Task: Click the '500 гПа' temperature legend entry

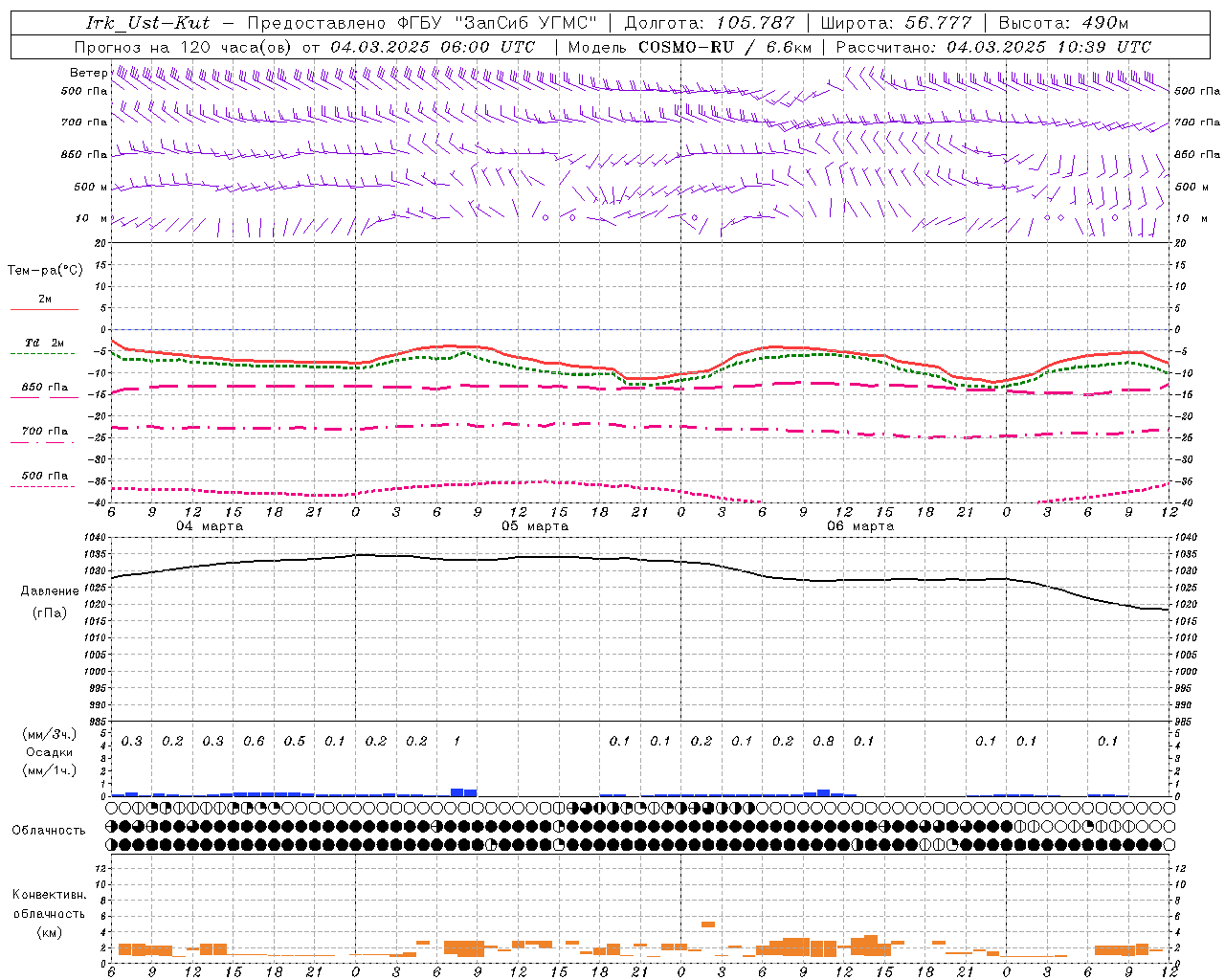Action: (45, 476)
